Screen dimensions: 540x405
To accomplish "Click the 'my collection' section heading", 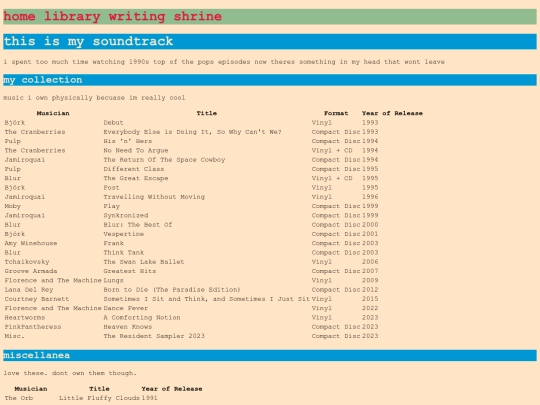I will coord(270,80).
